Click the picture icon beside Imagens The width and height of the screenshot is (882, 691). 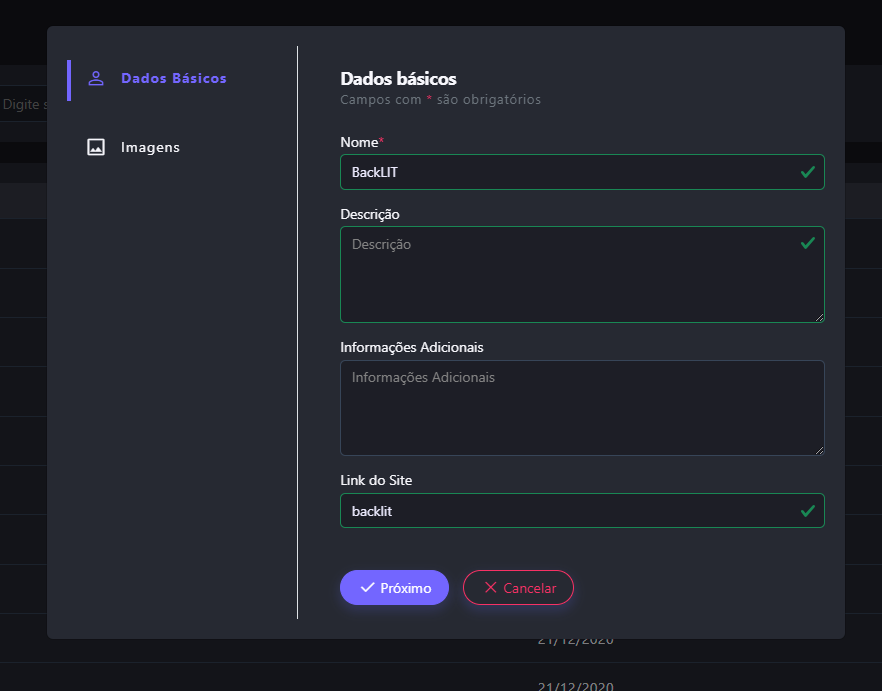coord(96,147)
